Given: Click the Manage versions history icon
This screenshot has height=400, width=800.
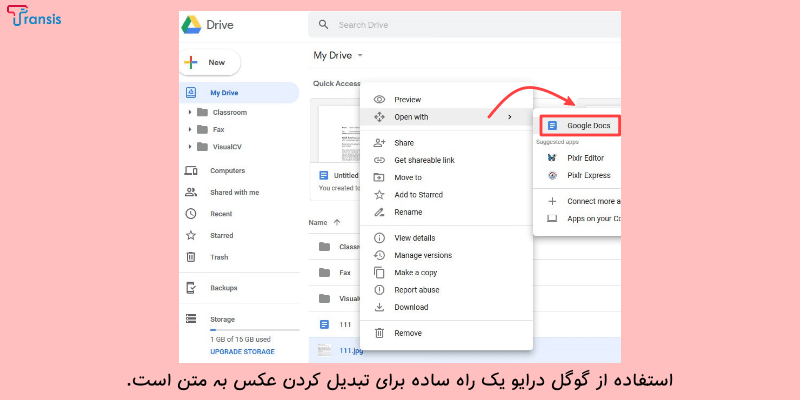Looking at the screenshot, I should click(379, 255).
